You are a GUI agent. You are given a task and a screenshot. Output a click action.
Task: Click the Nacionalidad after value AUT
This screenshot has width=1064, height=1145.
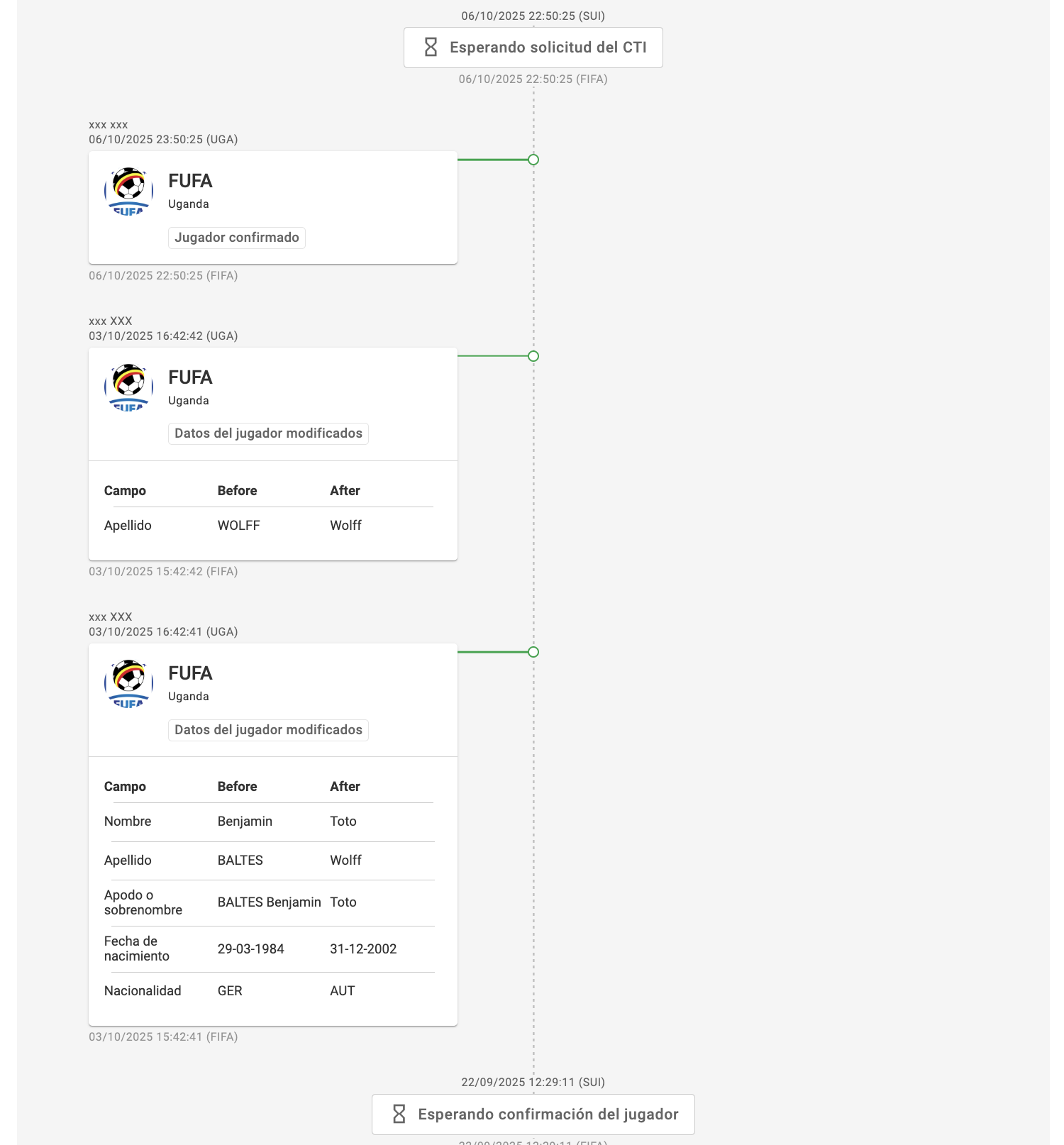(x=342, y=991)
